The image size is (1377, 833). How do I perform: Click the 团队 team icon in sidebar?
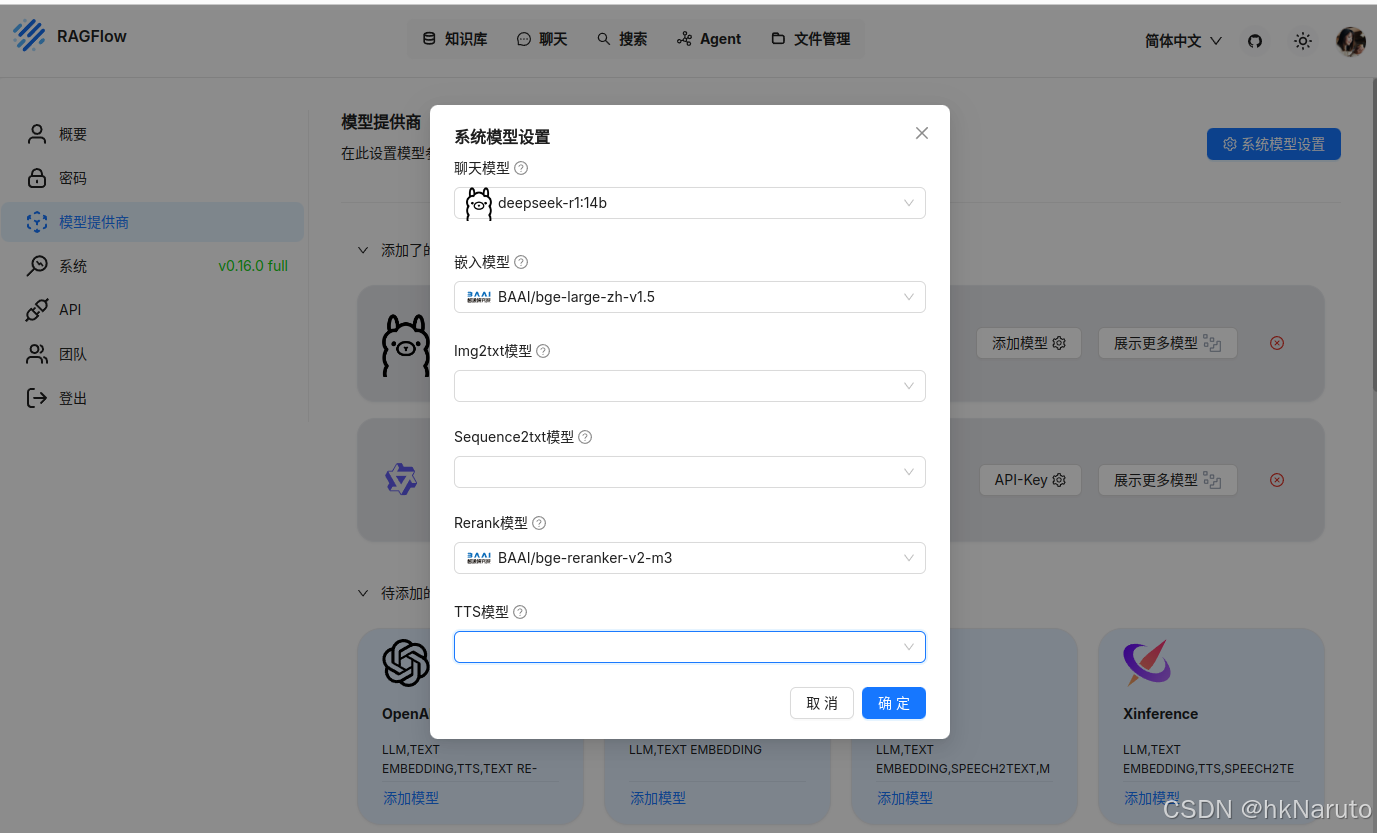37,354
